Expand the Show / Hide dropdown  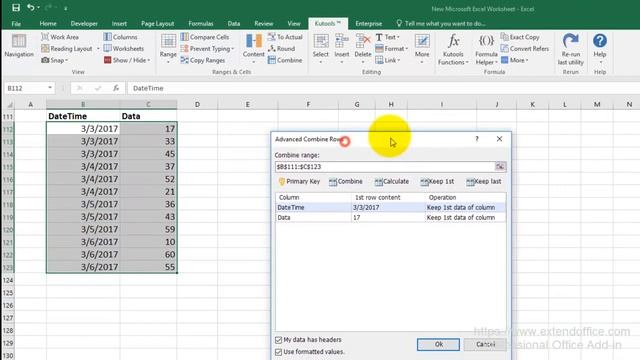tap(149, 60)
